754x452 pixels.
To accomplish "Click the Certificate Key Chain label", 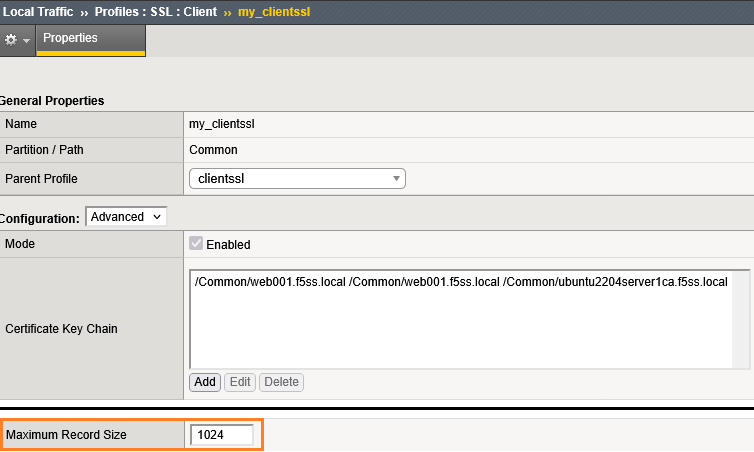I will click(61, 329).
